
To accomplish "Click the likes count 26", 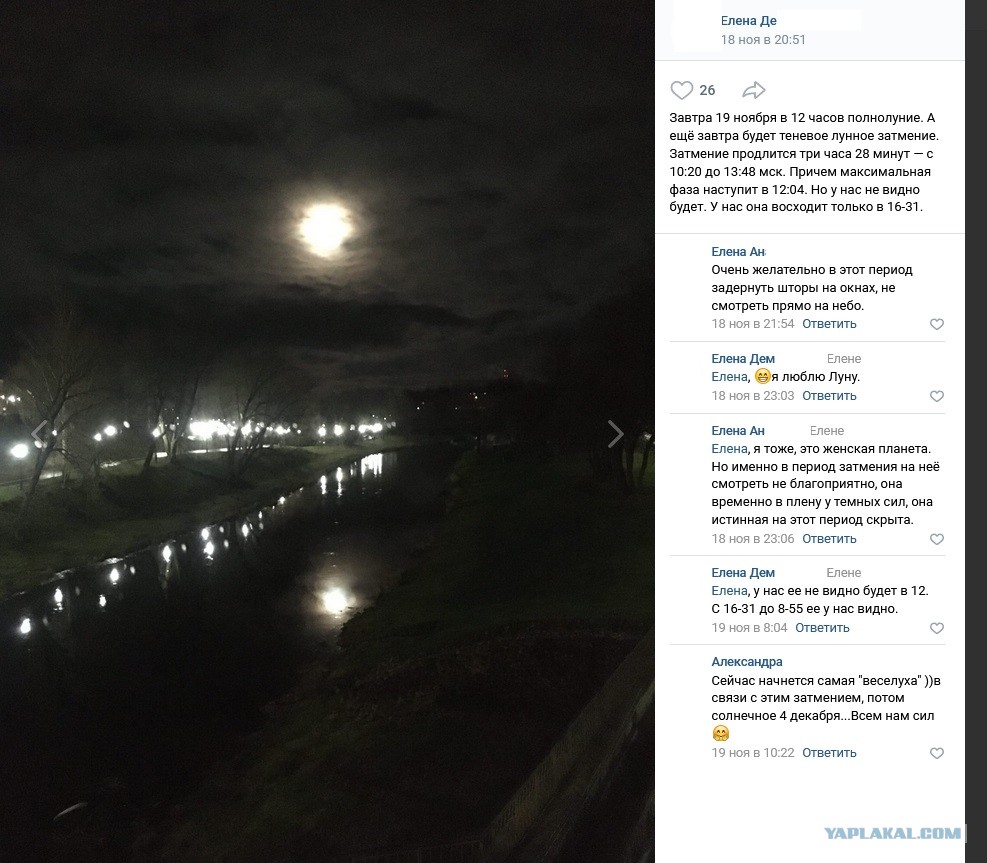I will click(707, 90).
